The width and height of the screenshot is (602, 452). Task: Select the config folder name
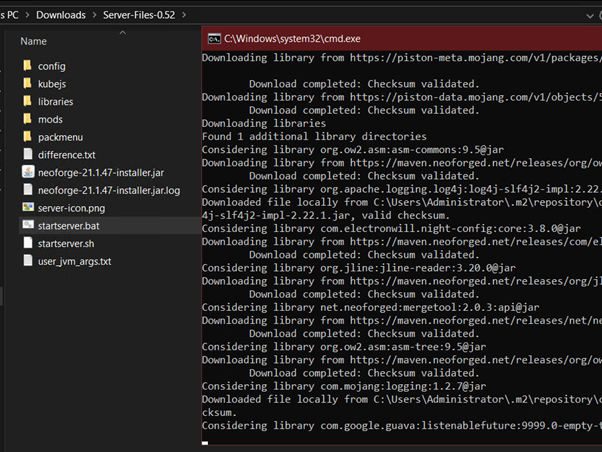tap(51, 66)
